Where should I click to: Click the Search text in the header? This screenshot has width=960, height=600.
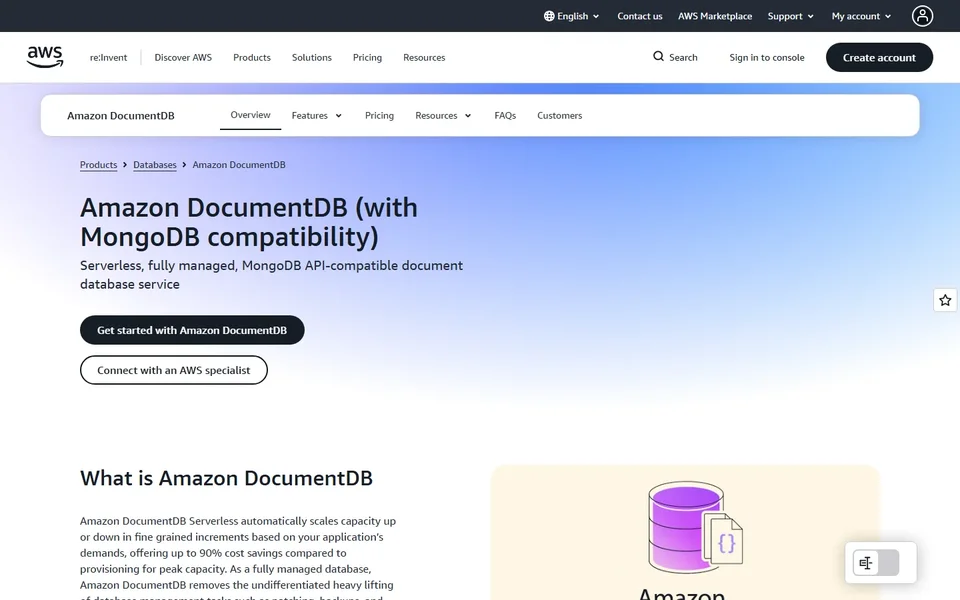point(683,58)
